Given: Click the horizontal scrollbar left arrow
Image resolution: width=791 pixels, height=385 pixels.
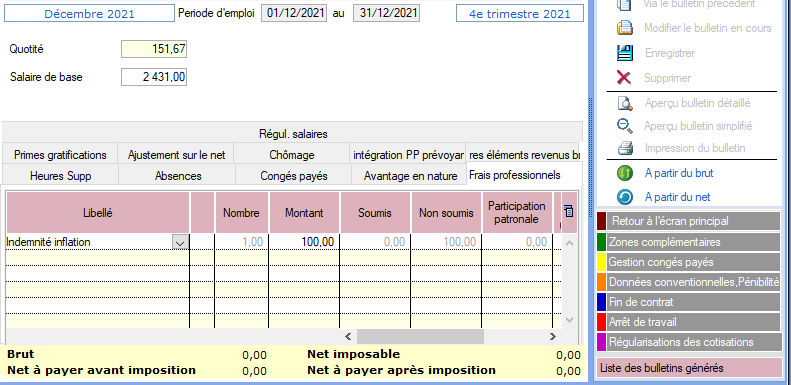Looking at the screenshot, I should point(348,337).
